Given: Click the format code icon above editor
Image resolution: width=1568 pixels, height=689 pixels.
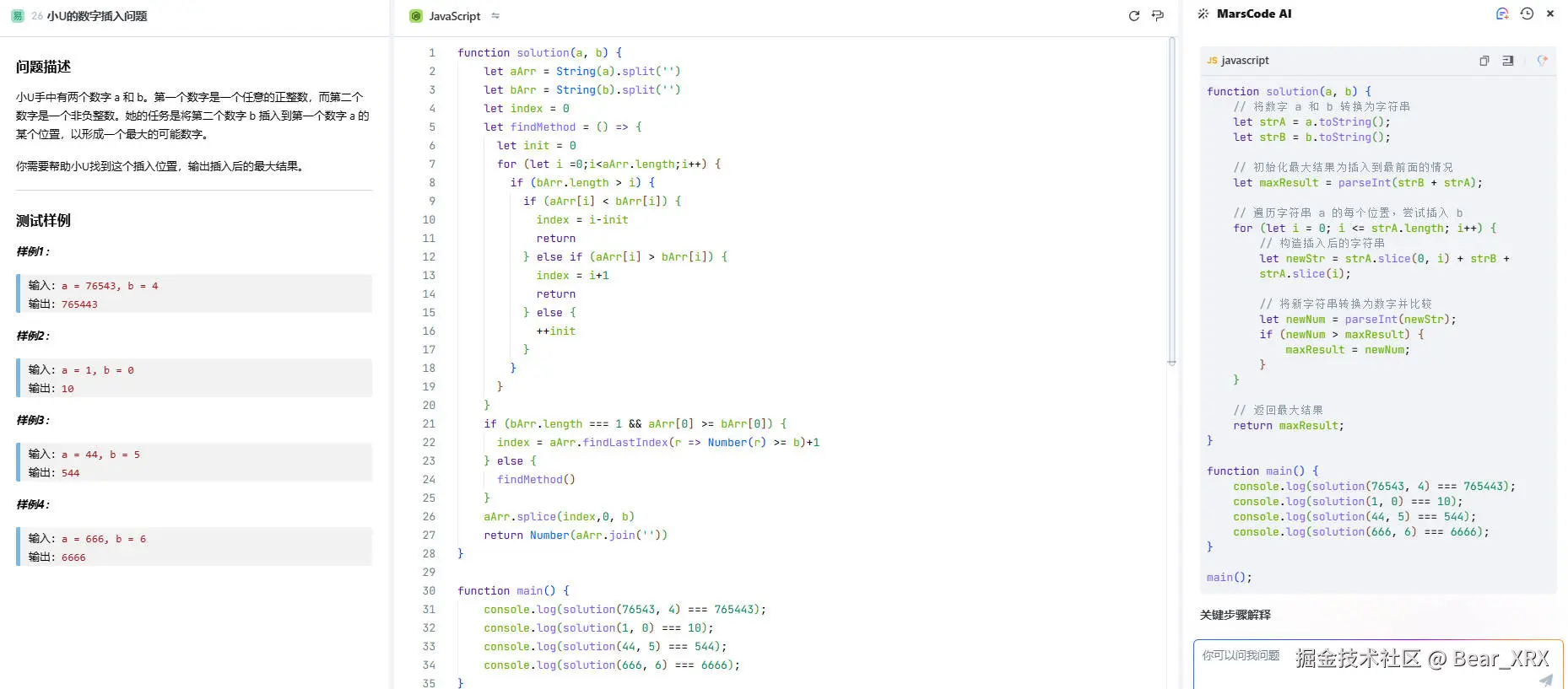Looking at the screenshot, I should click(1158, 16).
